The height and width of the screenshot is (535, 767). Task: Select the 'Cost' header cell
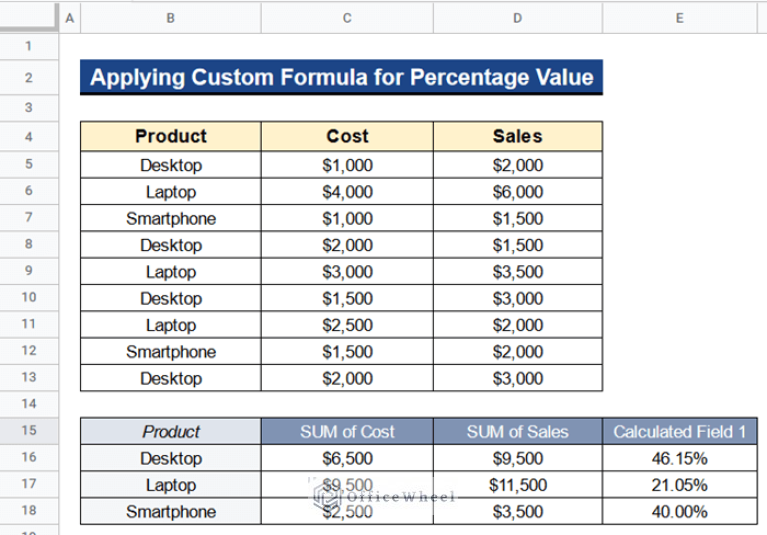coord(347,136)
